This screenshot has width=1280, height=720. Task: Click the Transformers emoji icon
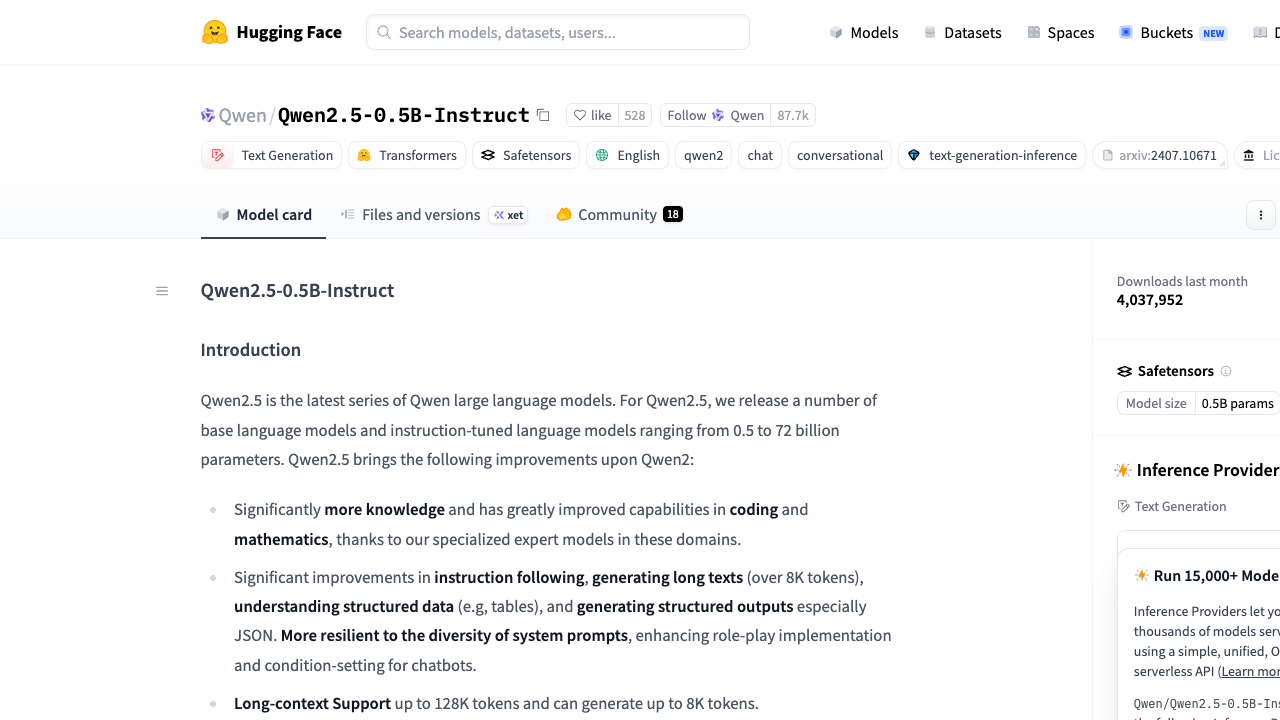(364, 155)
